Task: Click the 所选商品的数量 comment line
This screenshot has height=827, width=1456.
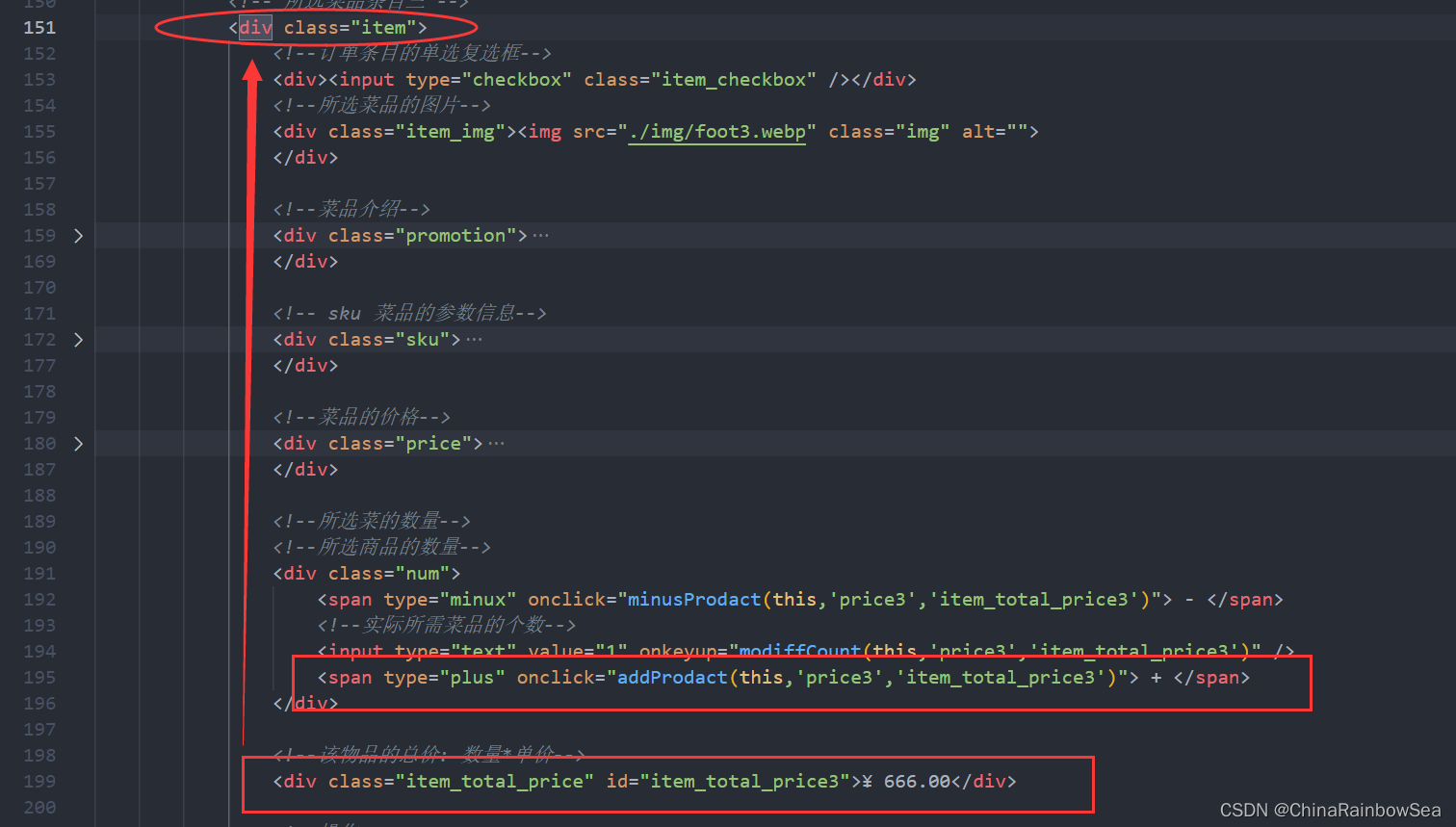Action: coord(382,547)
